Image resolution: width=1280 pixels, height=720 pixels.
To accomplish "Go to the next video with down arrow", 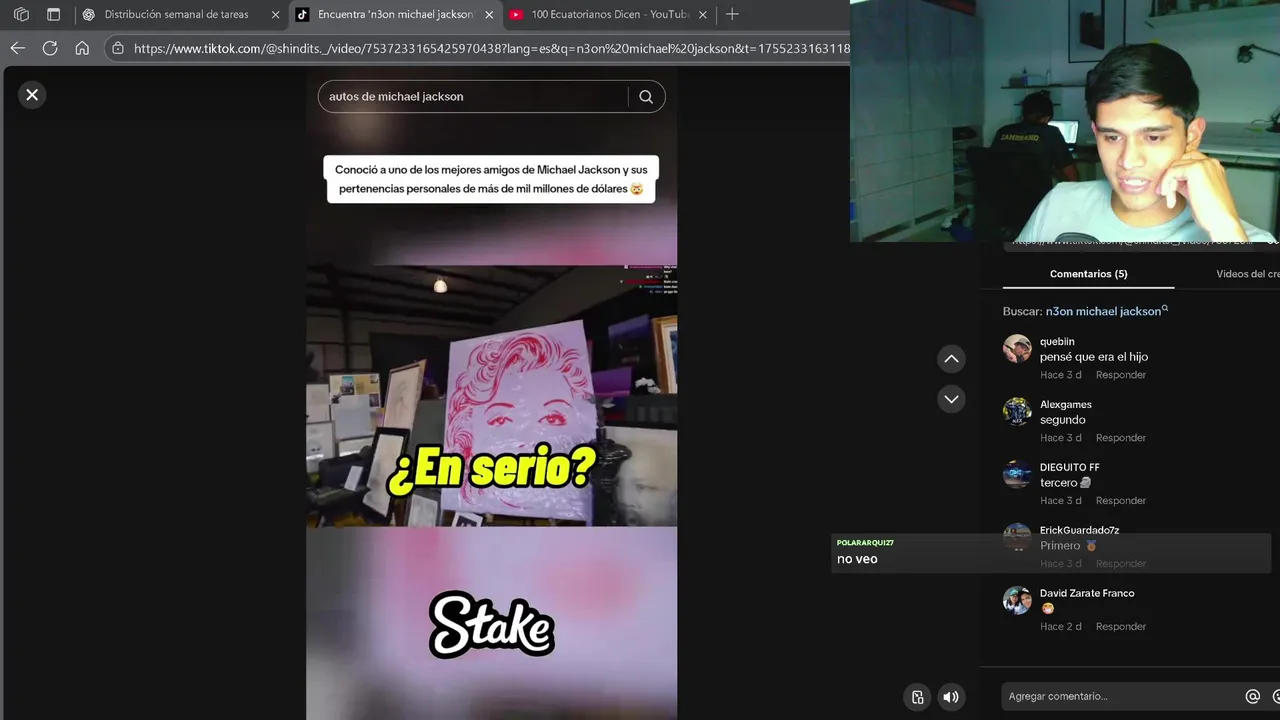I will [951, 399].
